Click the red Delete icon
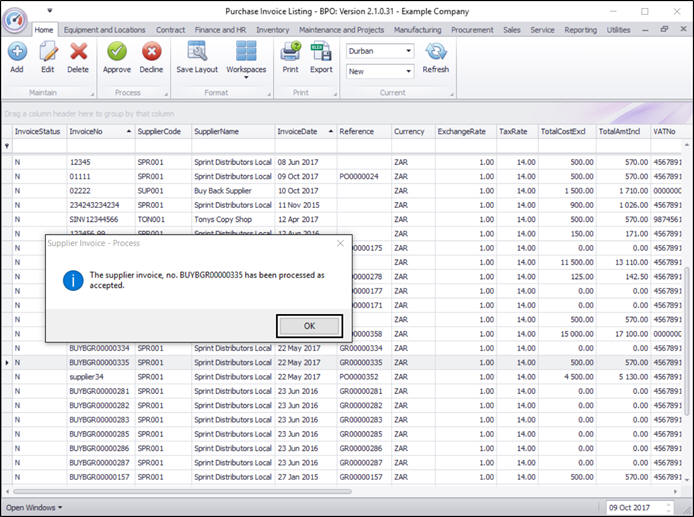The image size is (694, 517). (x=78, y=51)
